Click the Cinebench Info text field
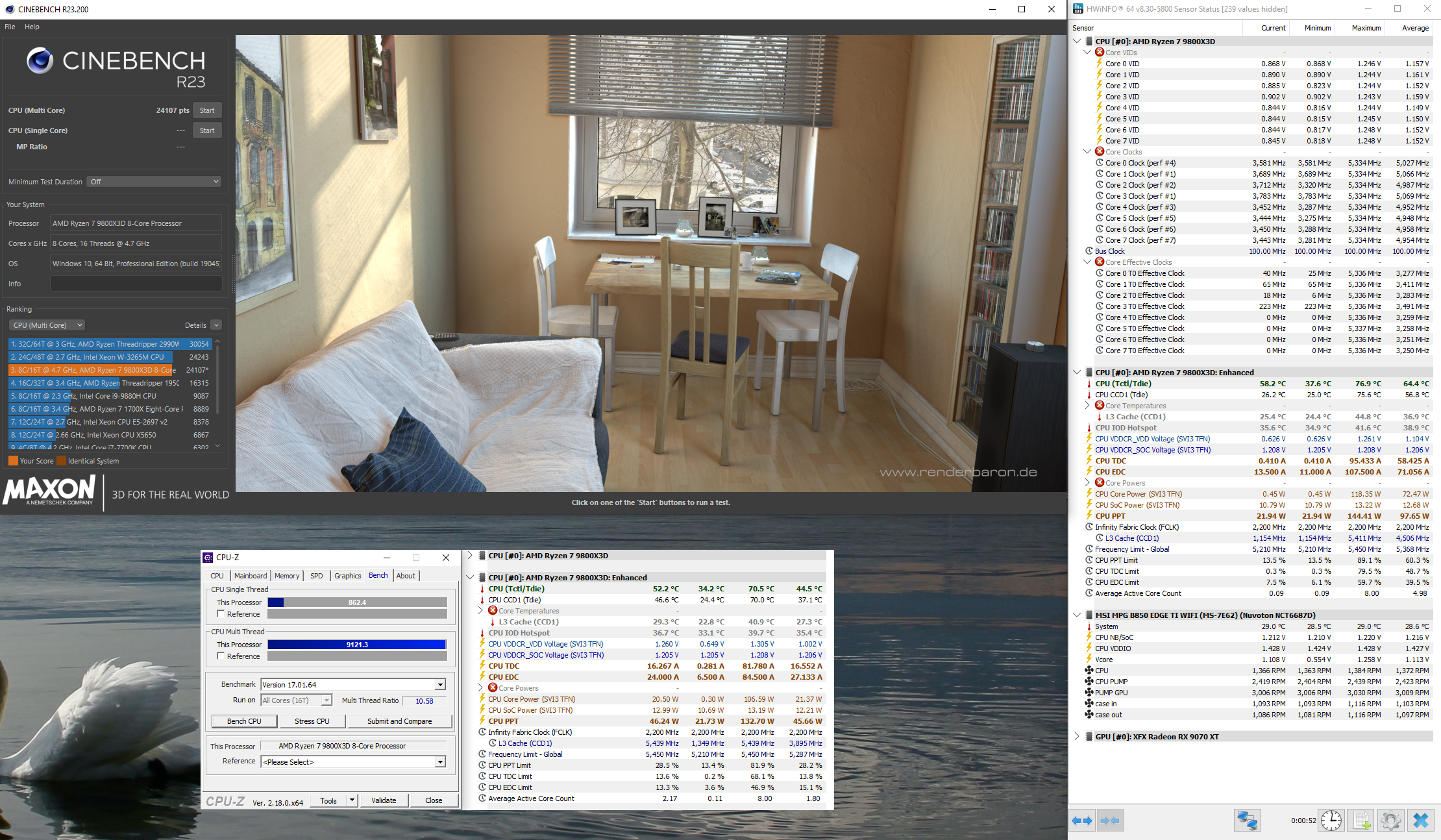 click(136, 284)
